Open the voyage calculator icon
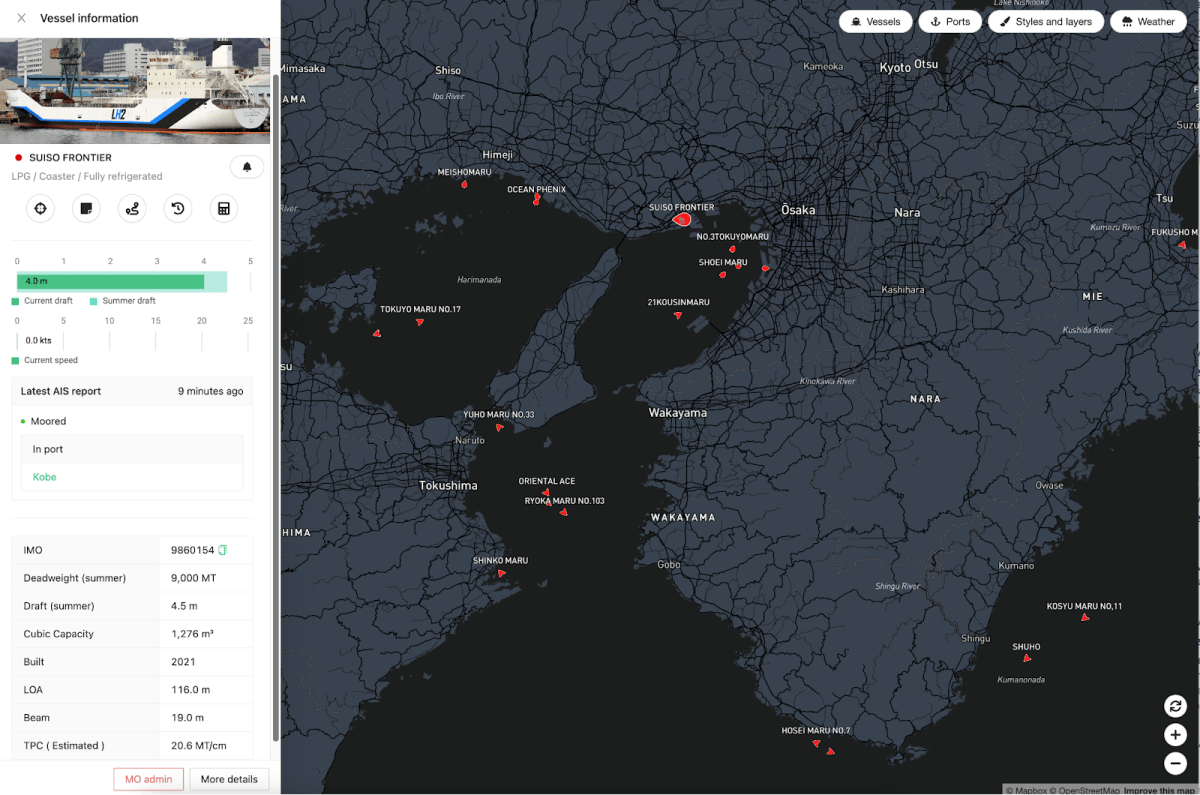 pos(224,209)
